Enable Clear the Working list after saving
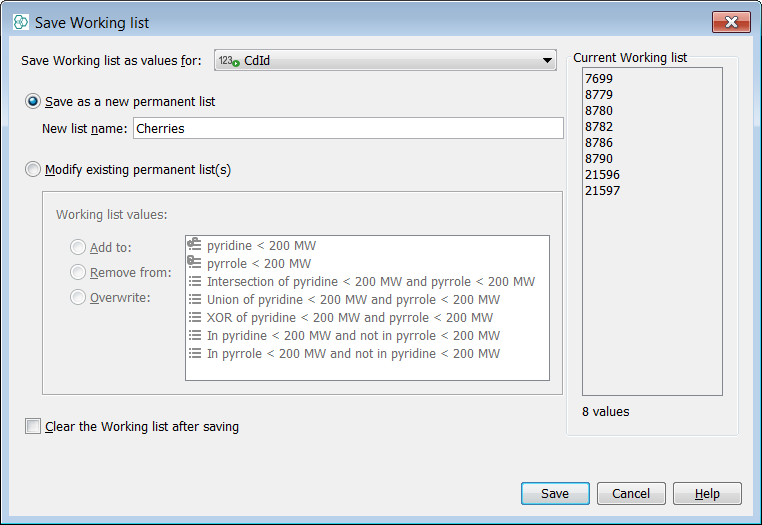 pos(34,427)
